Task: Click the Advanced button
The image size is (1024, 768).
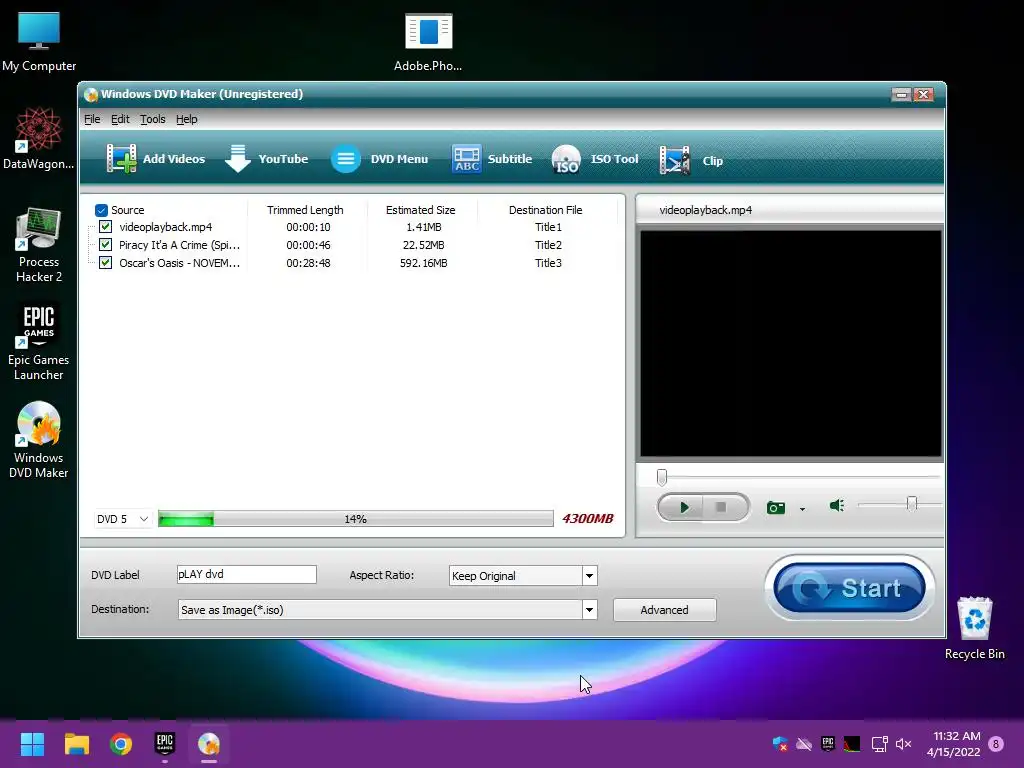Action: 664,610
